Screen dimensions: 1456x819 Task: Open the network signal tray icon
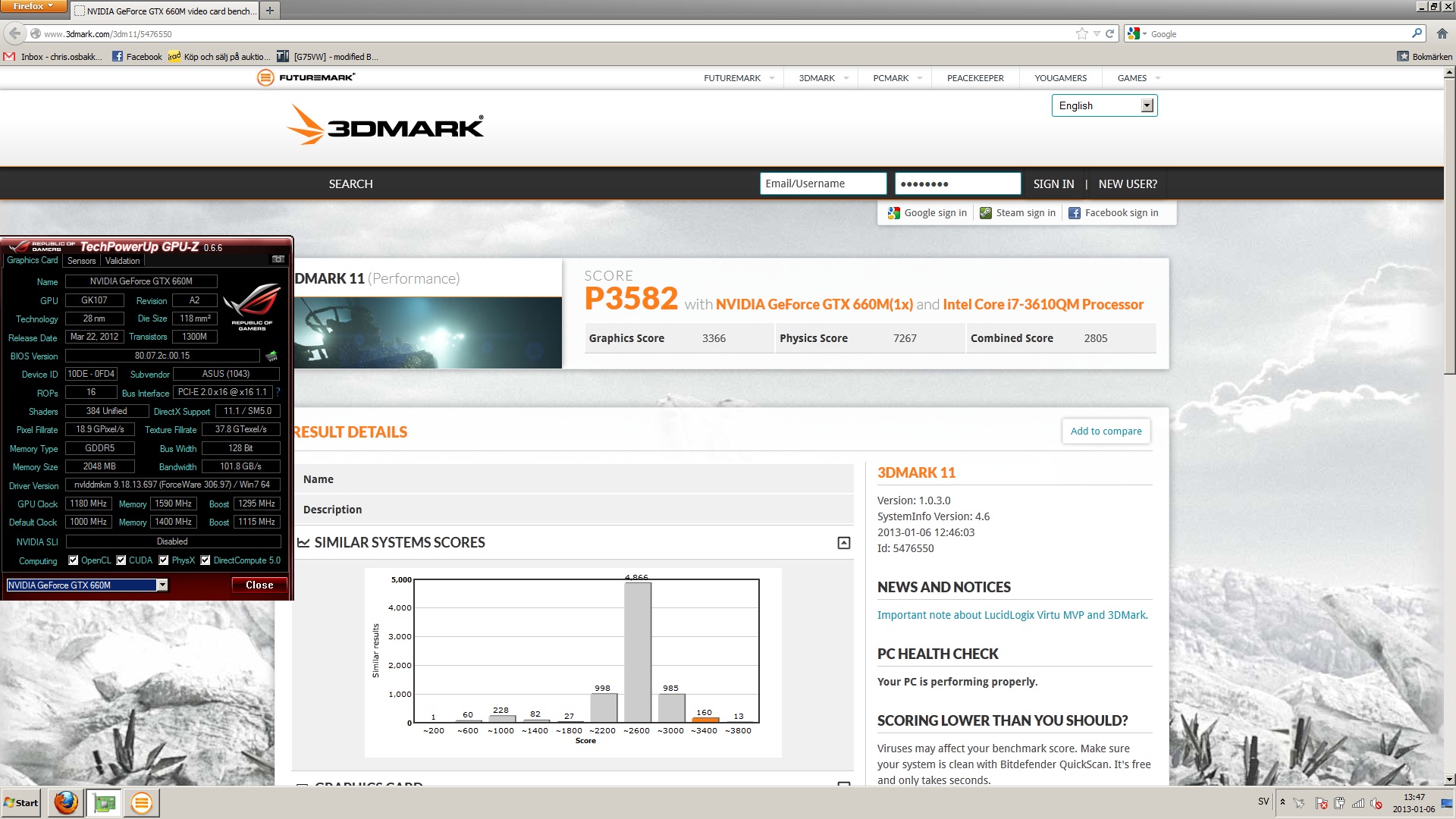tap(1358, 803)
